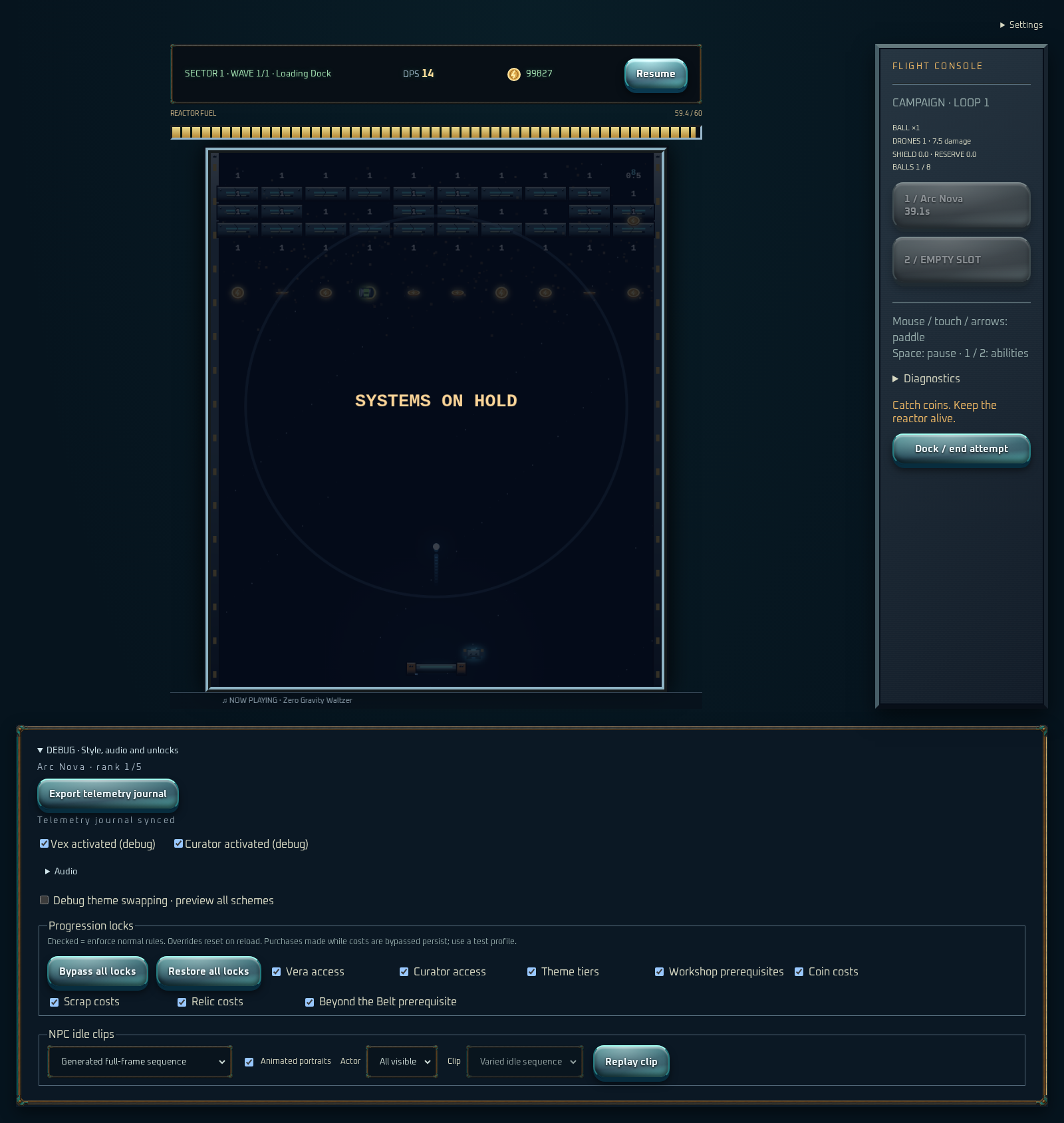Click Dock / end attempt button
This screenshot has width=1064, height=1123.
(962, 449)
